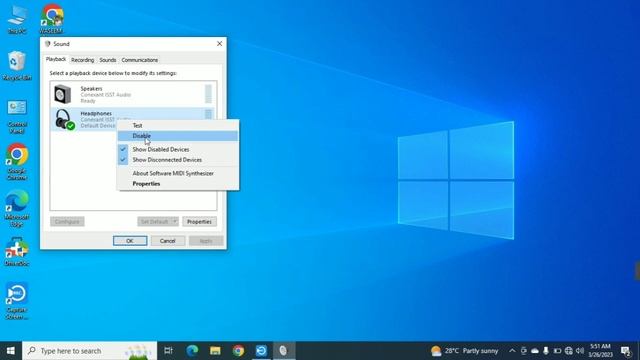The width and height of the screenshot is (640, 360).
Task: Switch to the Communications tab
Action: (x=140, y=60)
